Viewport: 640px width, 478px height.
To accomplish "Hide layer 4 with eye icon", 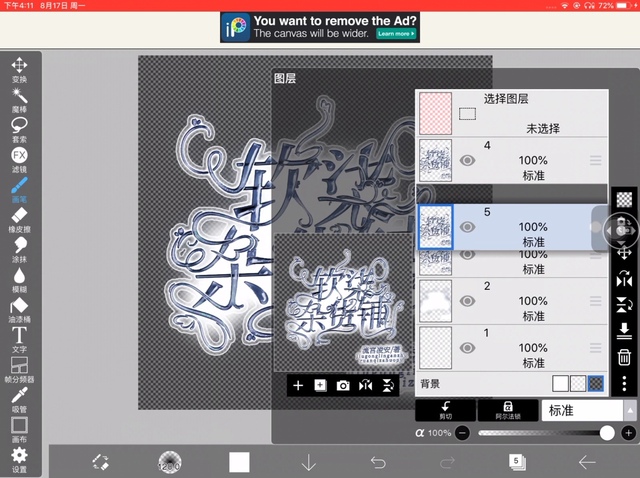I will (467, 160).
